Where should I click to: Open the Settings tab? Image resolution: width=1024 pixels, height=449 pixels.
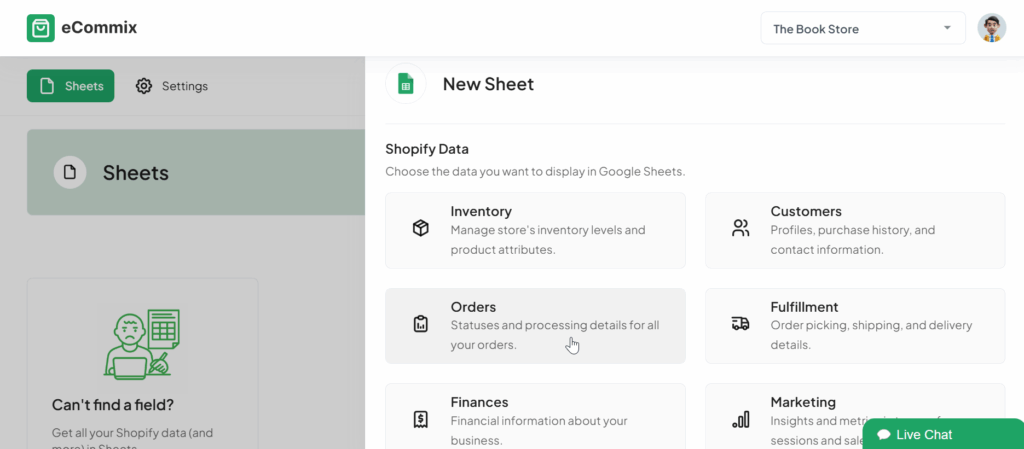172,86
